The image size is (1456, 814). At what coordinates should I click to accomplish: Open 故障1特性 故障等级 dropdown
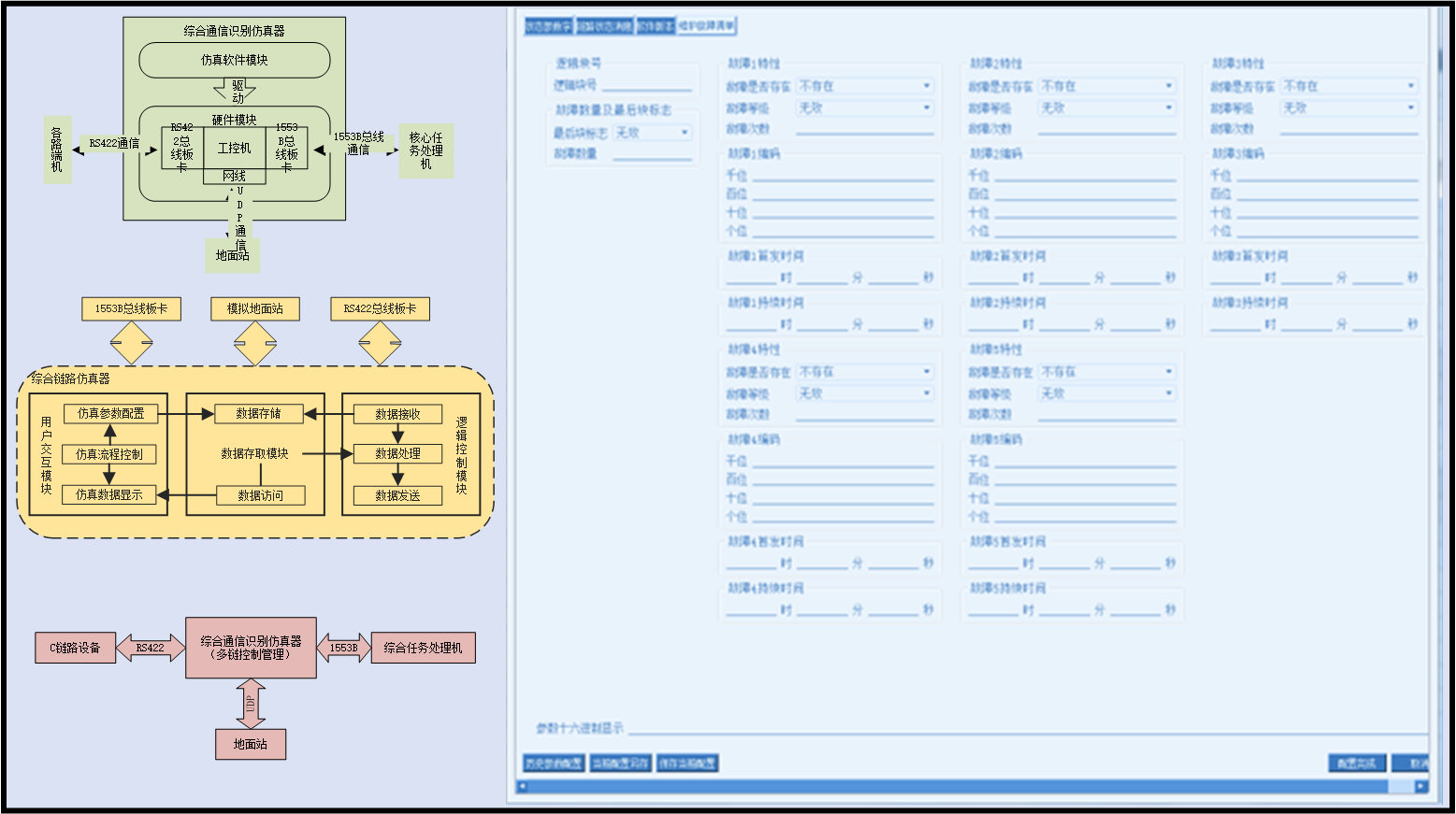(x=866, y=108)
